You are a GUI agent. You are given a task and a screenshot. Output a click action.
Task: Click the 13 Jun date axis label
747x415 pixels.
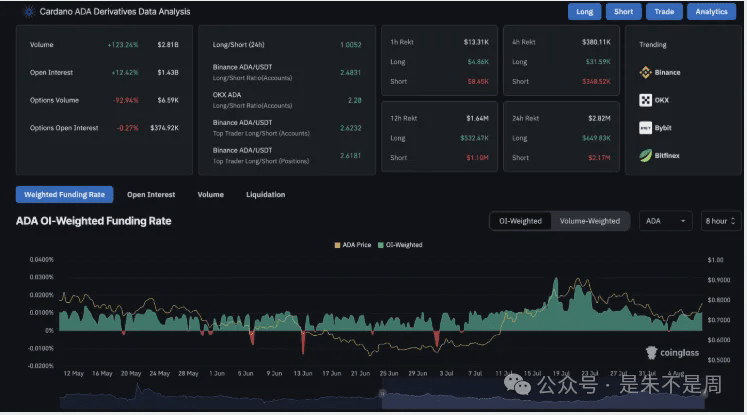pos(303,374)
